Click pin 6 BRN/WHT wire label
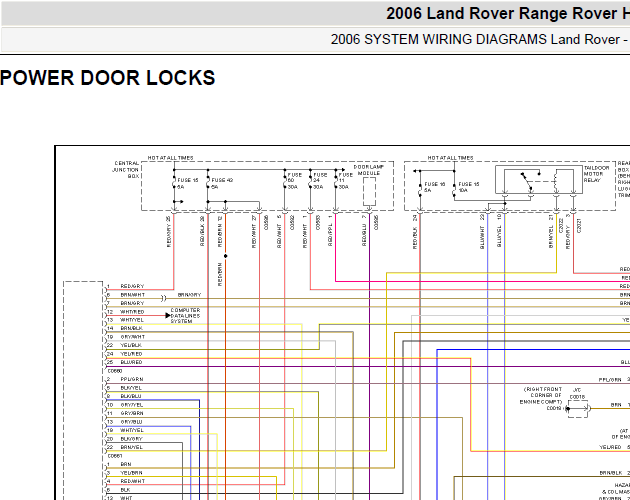630x500 pixels. tap(133, 295)
